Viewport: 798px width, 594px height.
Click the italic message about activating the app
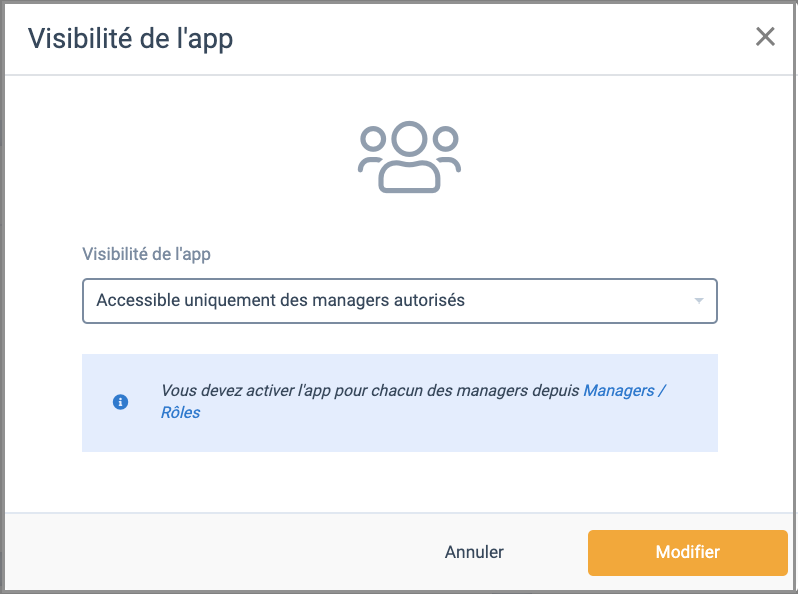(x=370, y=390)
